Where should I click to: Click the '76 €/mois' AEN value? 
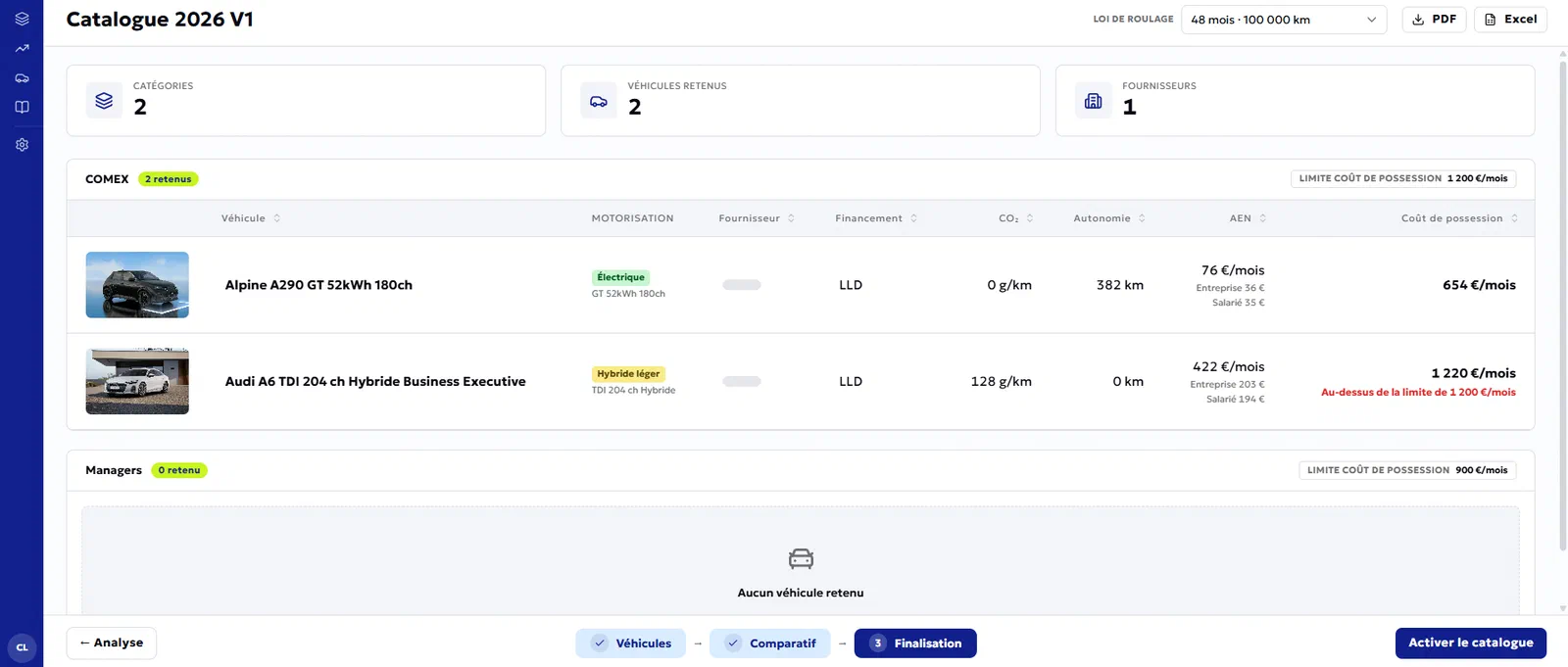[1233, 270]
